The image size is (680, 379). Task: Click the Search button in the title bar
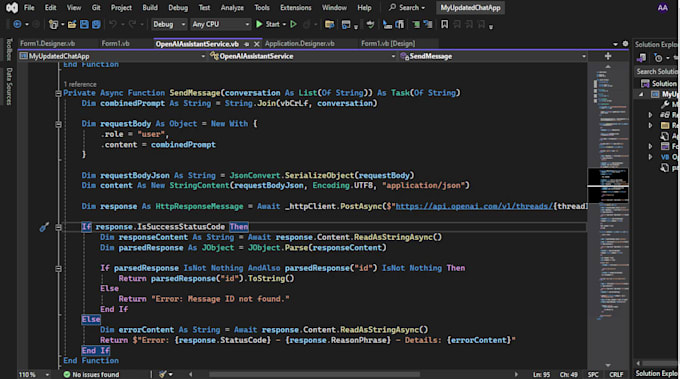click(407, 7)
